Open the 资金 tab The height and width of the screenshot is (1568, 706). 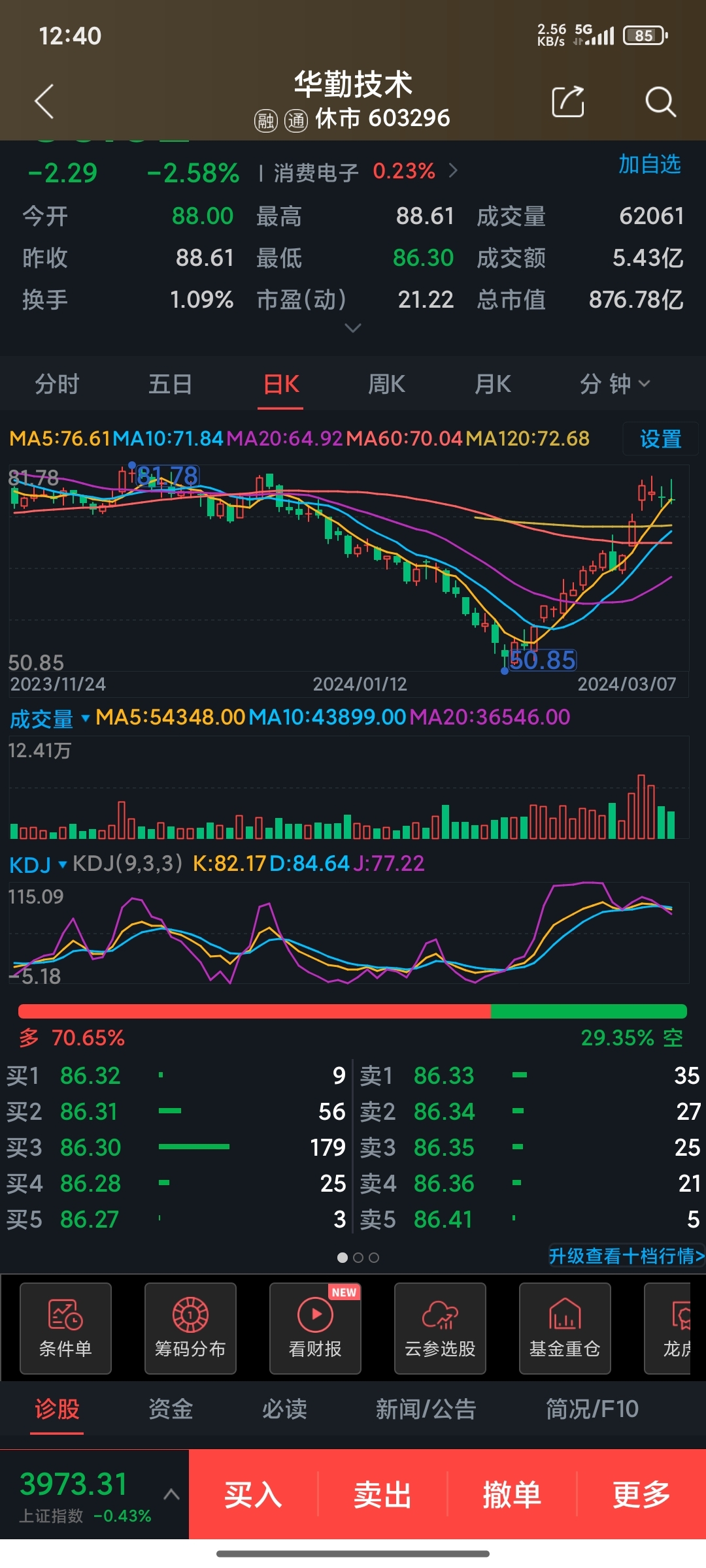(171, 1409)
